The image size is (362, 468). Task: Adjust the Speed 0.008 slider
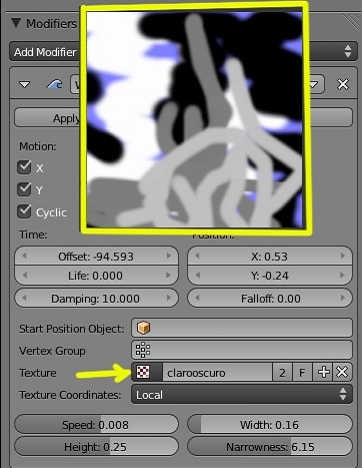coord(96,424)
